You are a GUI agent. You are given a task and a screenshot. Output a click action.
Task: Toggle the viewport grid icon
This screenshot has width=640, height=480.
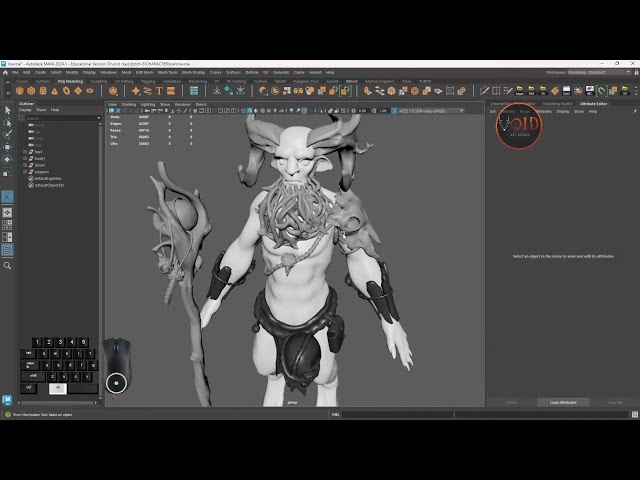195,111
